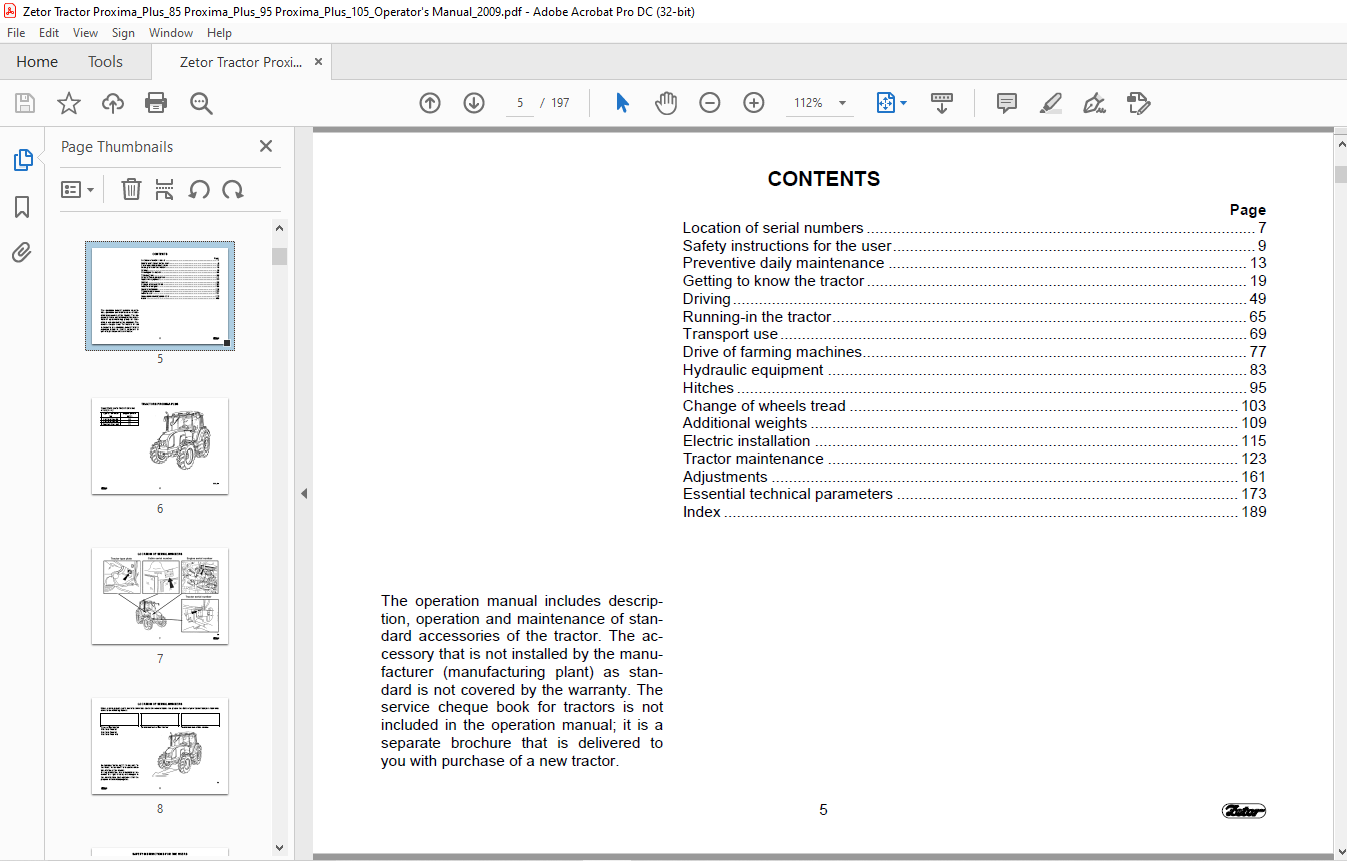Click the page number input field

[520, 103]
